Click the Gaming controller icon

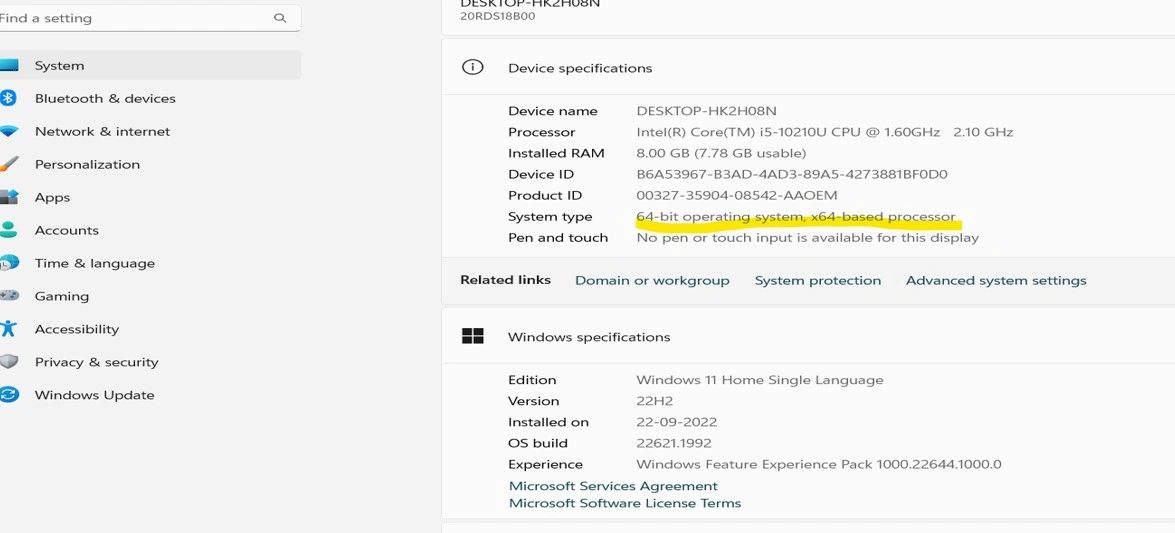point(9,296)
